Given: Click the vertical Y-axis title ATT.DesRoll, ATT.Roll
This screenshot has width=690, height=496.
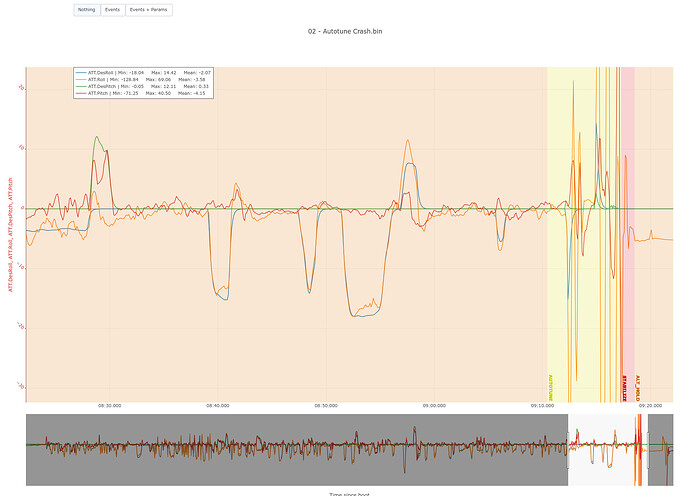Looking at the screenshot, I should click(x=11, y=235).
